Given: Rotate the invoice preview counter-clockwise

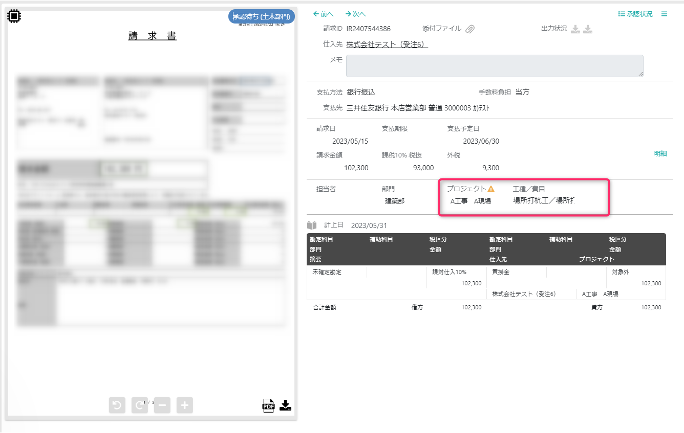Looking at the screenshot, I should click(117, 405).
